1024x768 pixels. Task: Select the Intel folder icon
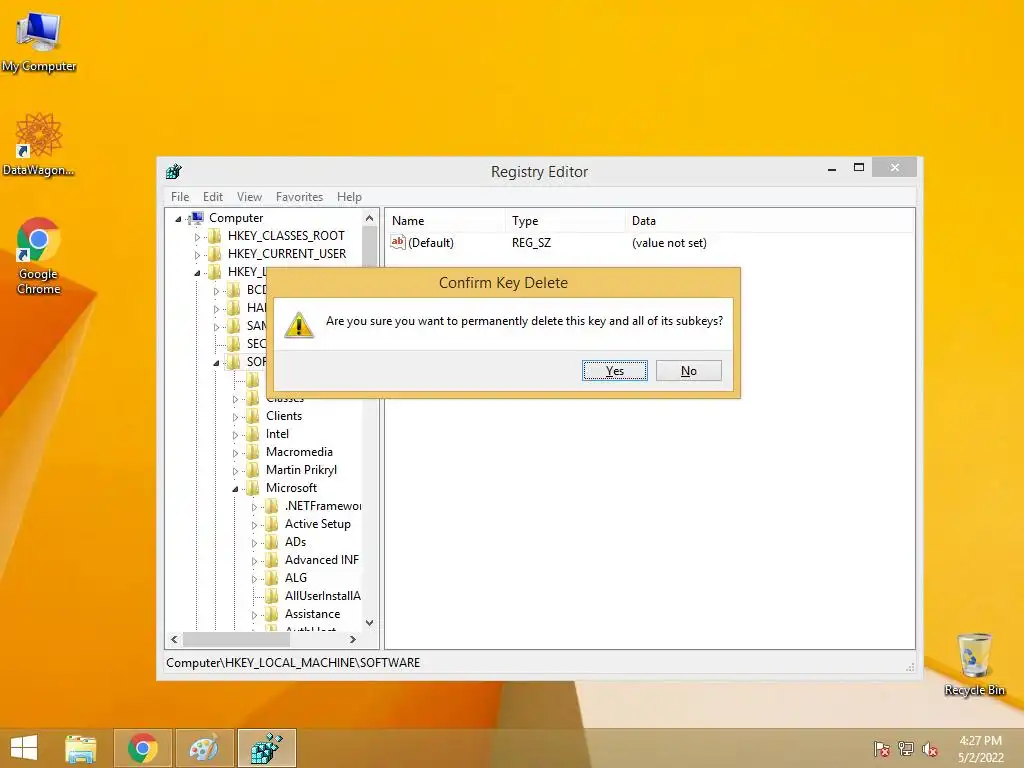(x=253, y=434)
